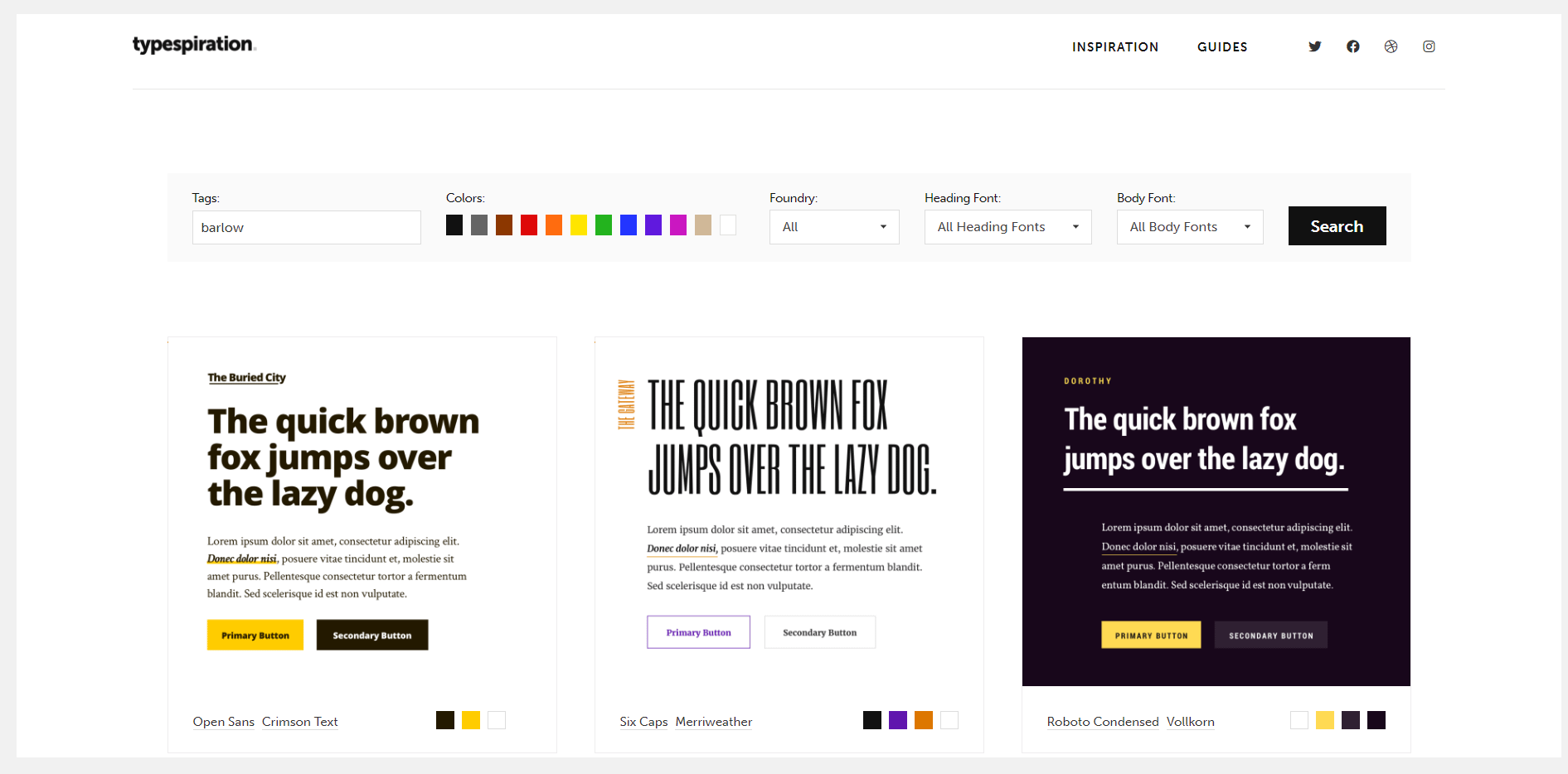Filter by magenta color swatch
The height and width of the screenshot is (774, 1568).
tap(678, 225)
